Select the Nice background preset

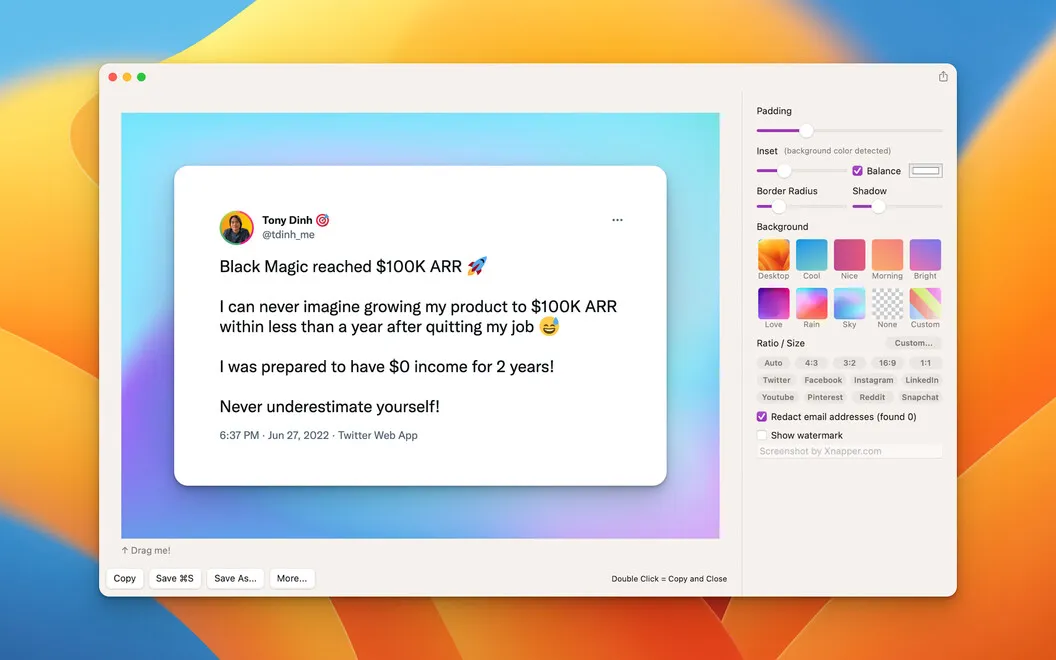[849, 255]
